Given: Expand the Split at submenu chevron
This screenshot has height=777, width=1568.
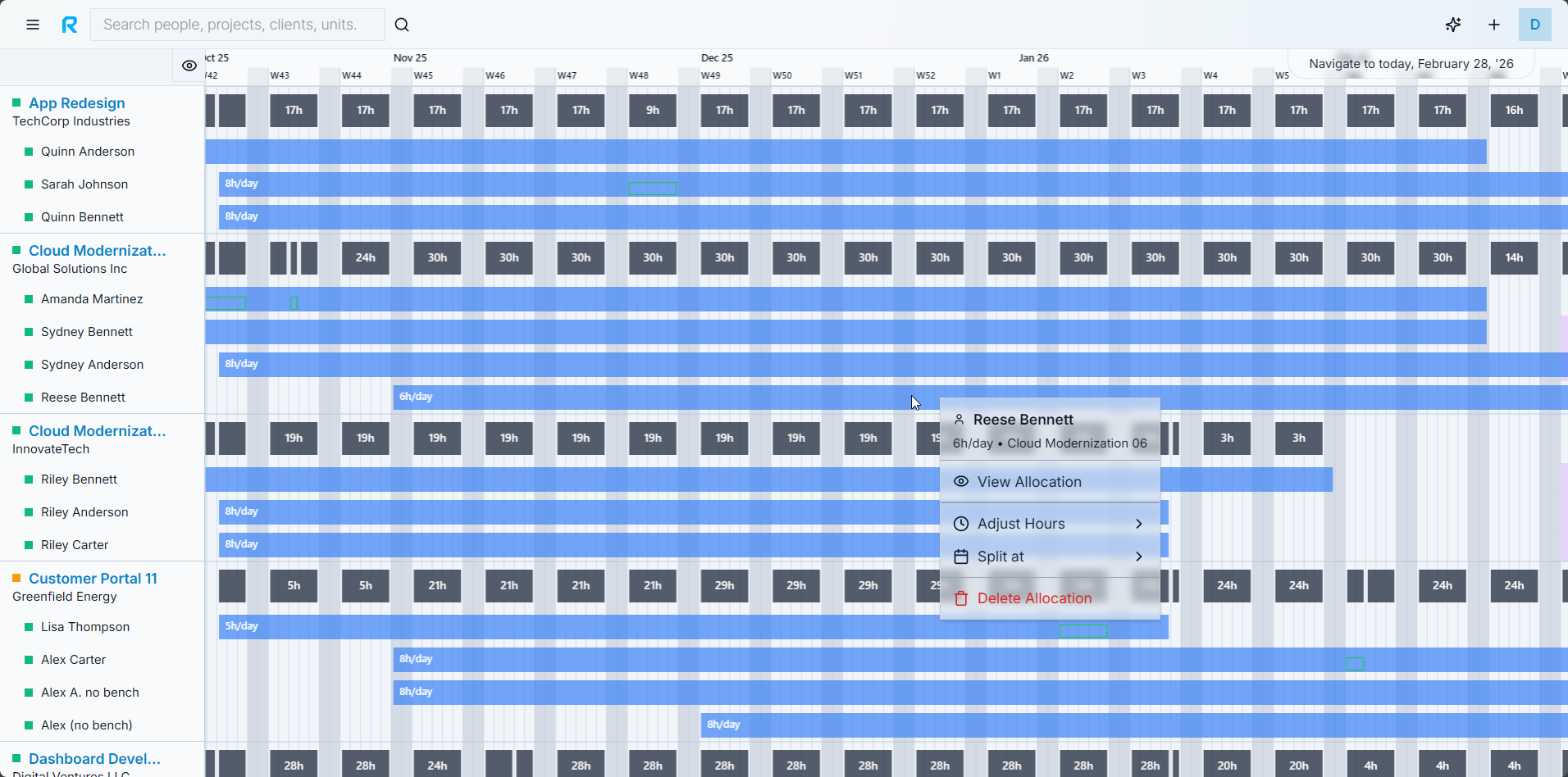Looking at the screenshot, I should click(x=1138, y=556).
